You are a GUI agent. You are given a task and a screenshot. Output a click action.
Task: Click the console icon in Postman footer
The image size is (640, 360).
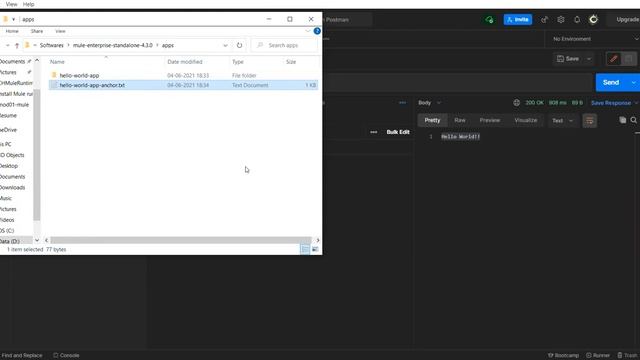tap(56, 356)
